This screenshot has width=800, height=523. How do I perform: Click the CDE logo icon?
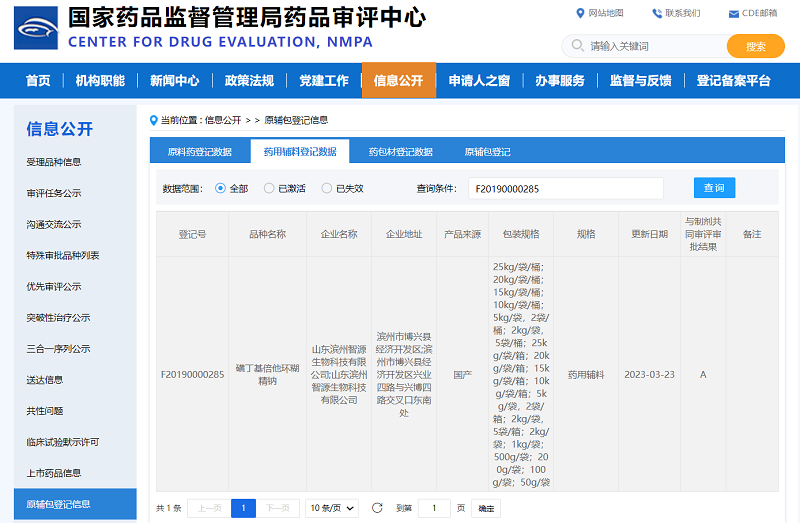[35, 28]
